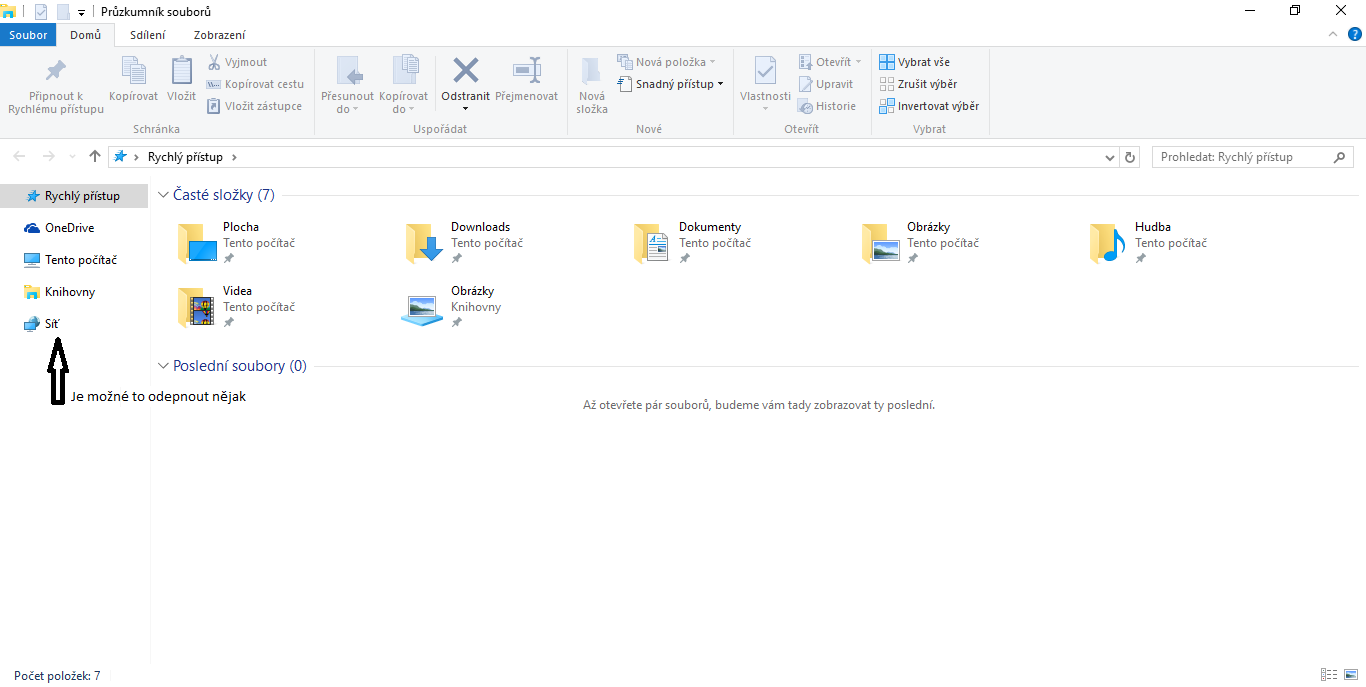Expand the Odstranit dropdown arrow

point(465,108)
